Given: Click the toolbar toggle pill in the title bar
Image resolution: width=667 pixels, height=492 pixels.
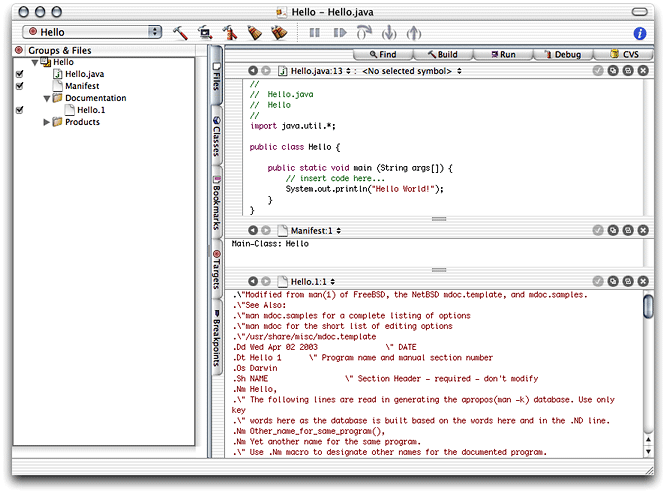Looking at the screenshot, I should [x=639, y=11].
